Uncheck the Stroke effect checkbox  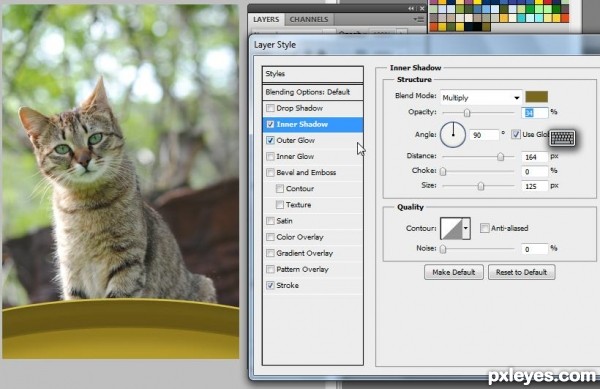click(x=270, y=285)
